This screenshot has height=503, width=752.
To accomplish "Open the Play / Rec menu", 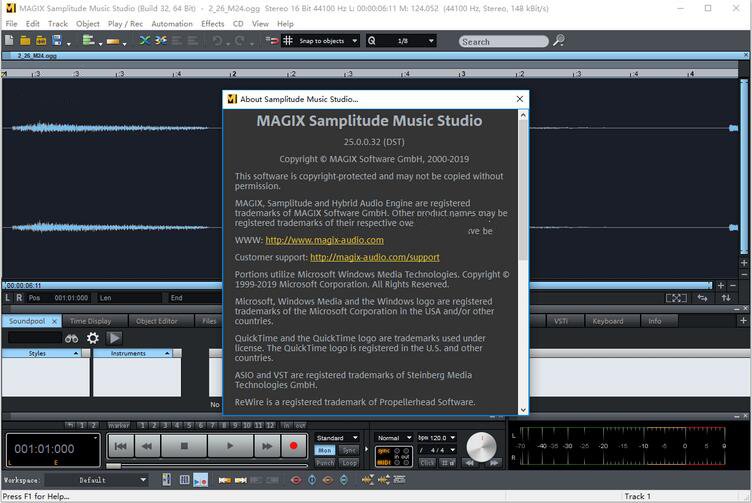I will click(125, 23).
